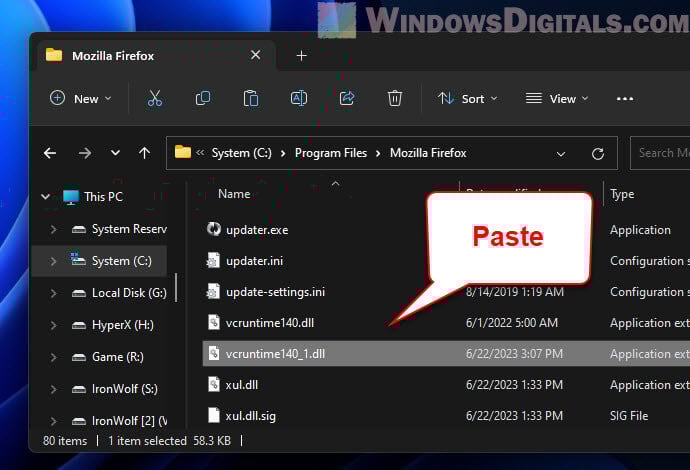The height and width of the screenshot is (470, 690).
Task: Select the vcruntime140.dll file
Action: [x=270, y=323]
